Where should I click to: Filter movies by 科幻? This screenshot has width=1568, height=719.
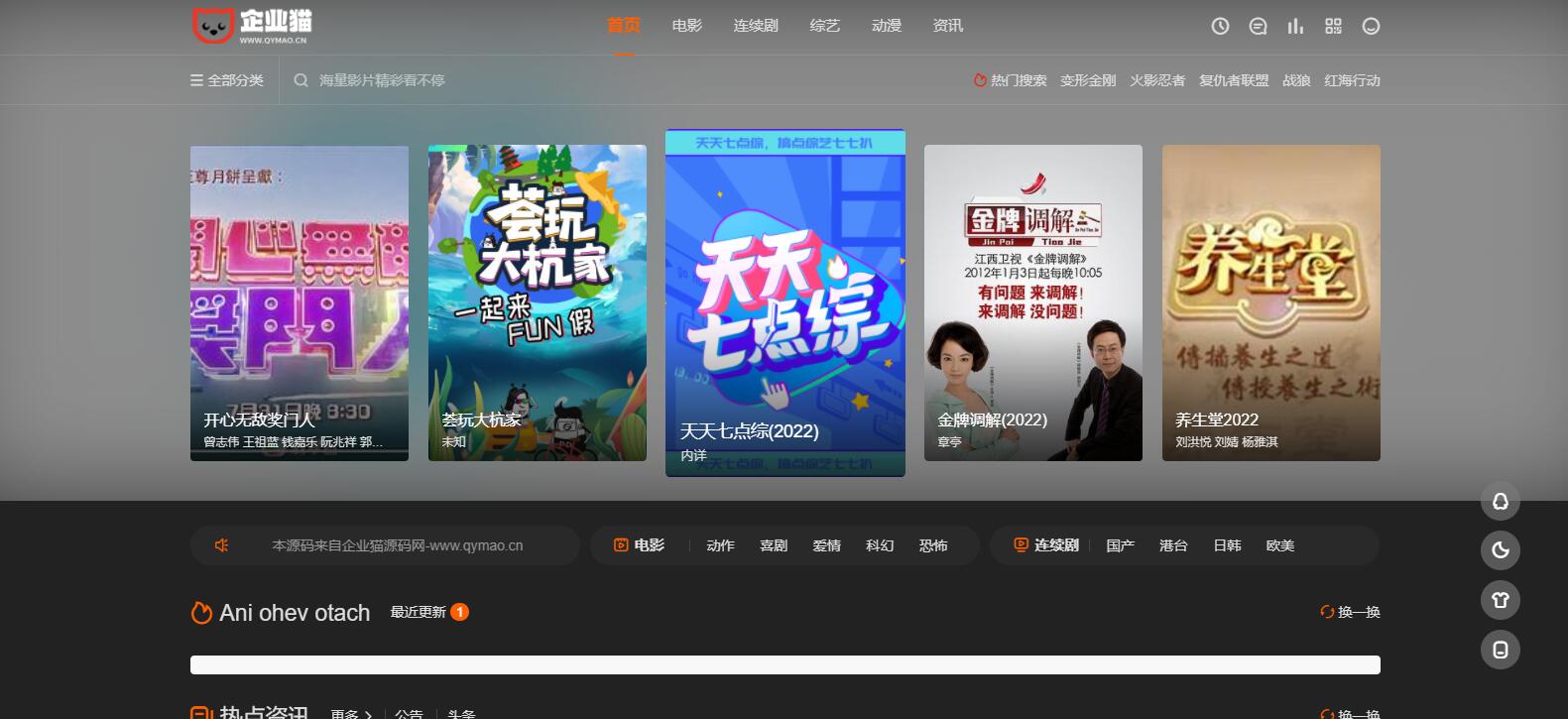point(880,545)
